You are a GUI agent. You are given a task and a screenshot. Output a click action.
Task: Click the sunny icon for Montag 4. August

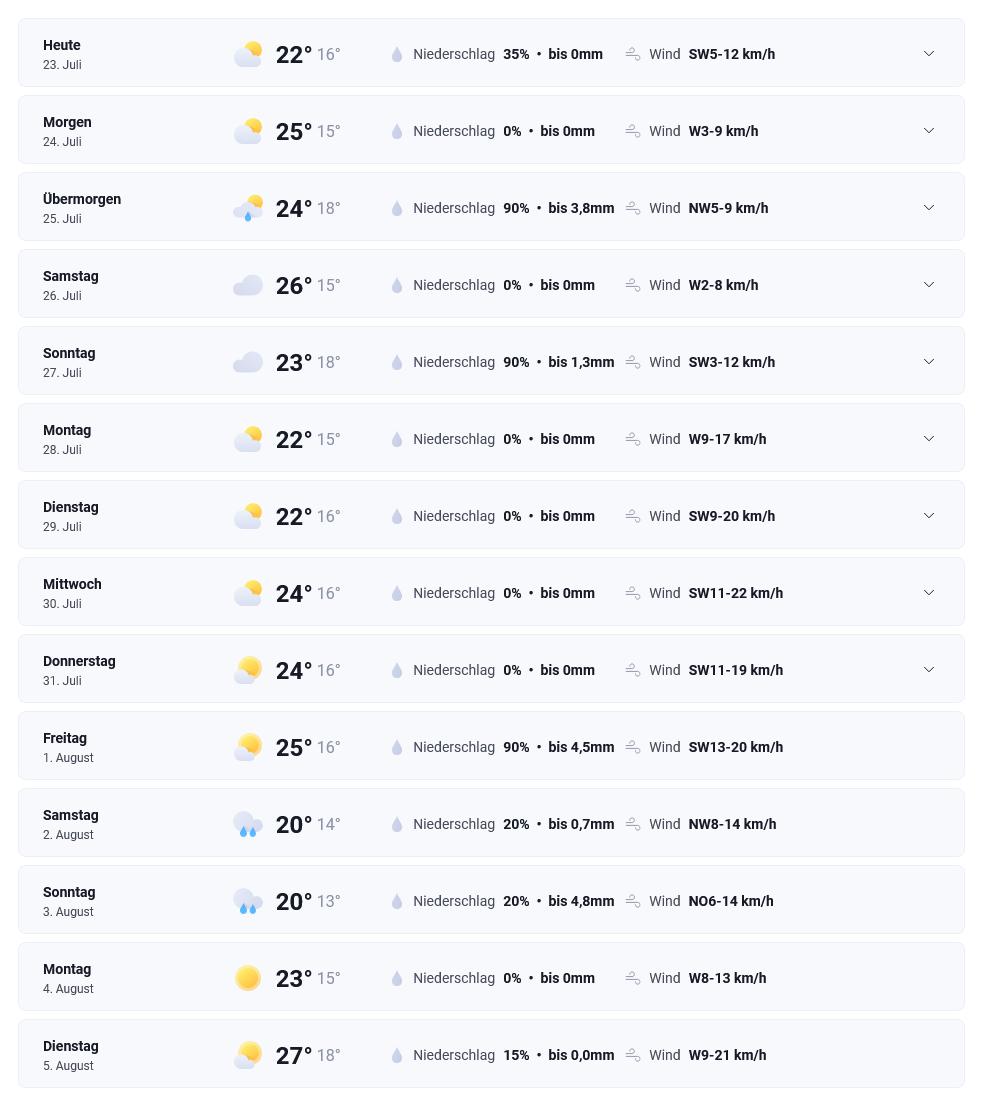point(248,978)
